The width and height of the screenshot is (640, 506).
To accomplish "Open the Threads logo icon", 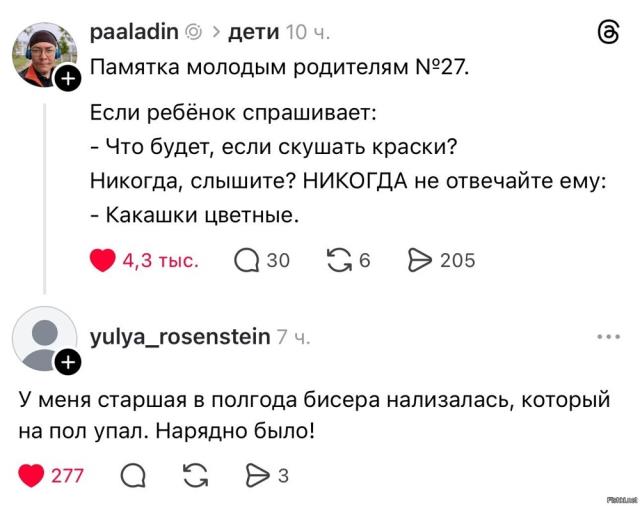I will [607, 33].
